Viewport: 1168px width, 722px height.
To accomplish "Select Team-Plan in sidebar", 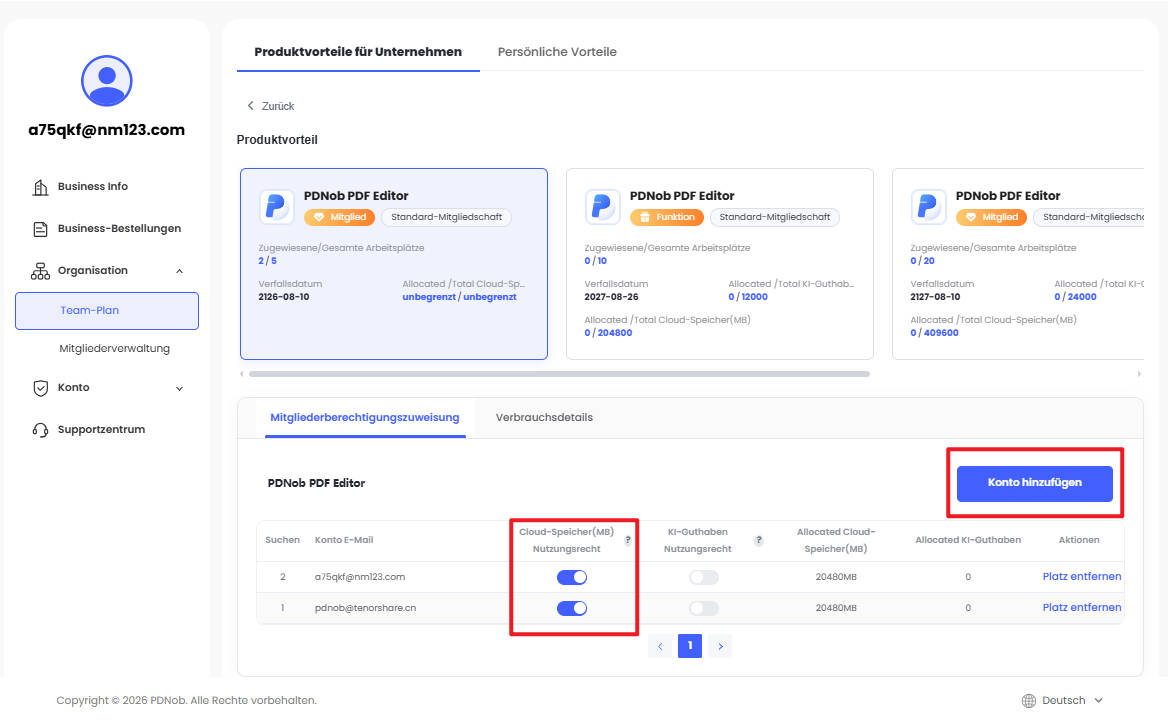I will coord(107,311).
